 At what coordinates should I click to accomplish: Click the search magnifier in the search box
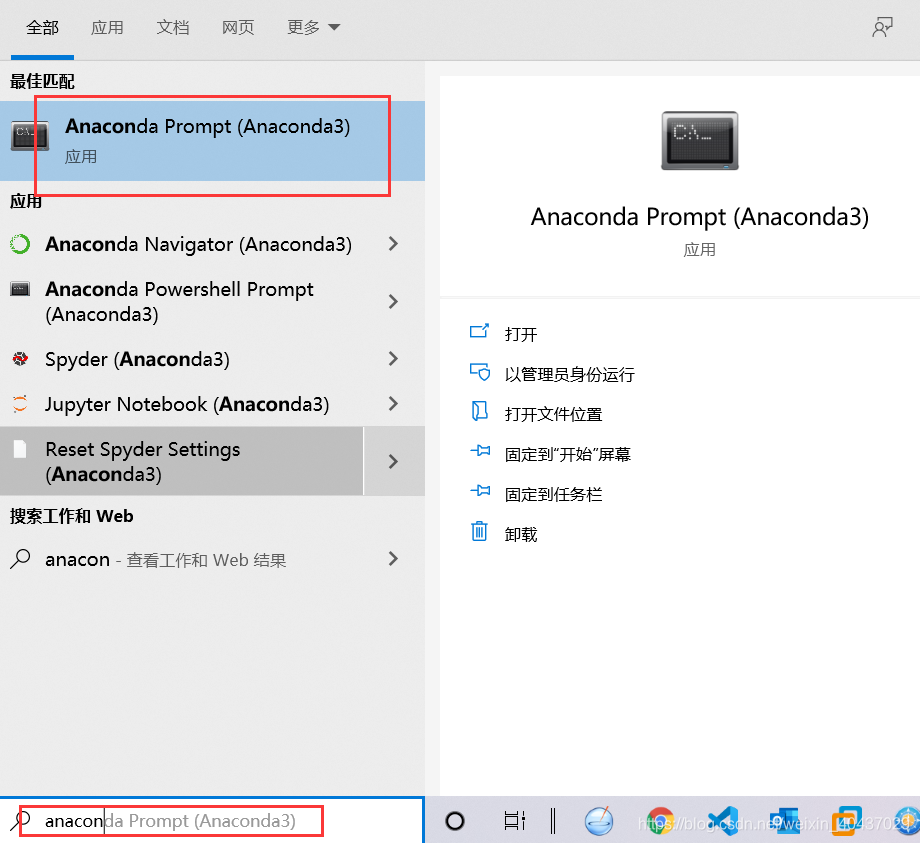click(21, 820)
